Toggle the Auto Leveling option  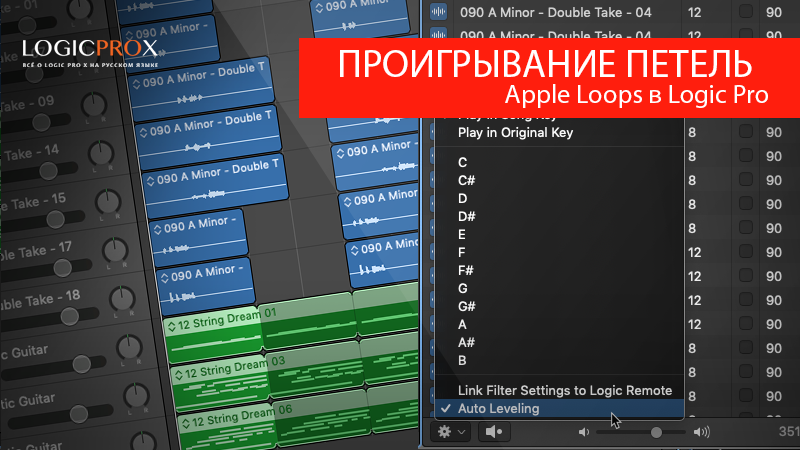[559, 409]
